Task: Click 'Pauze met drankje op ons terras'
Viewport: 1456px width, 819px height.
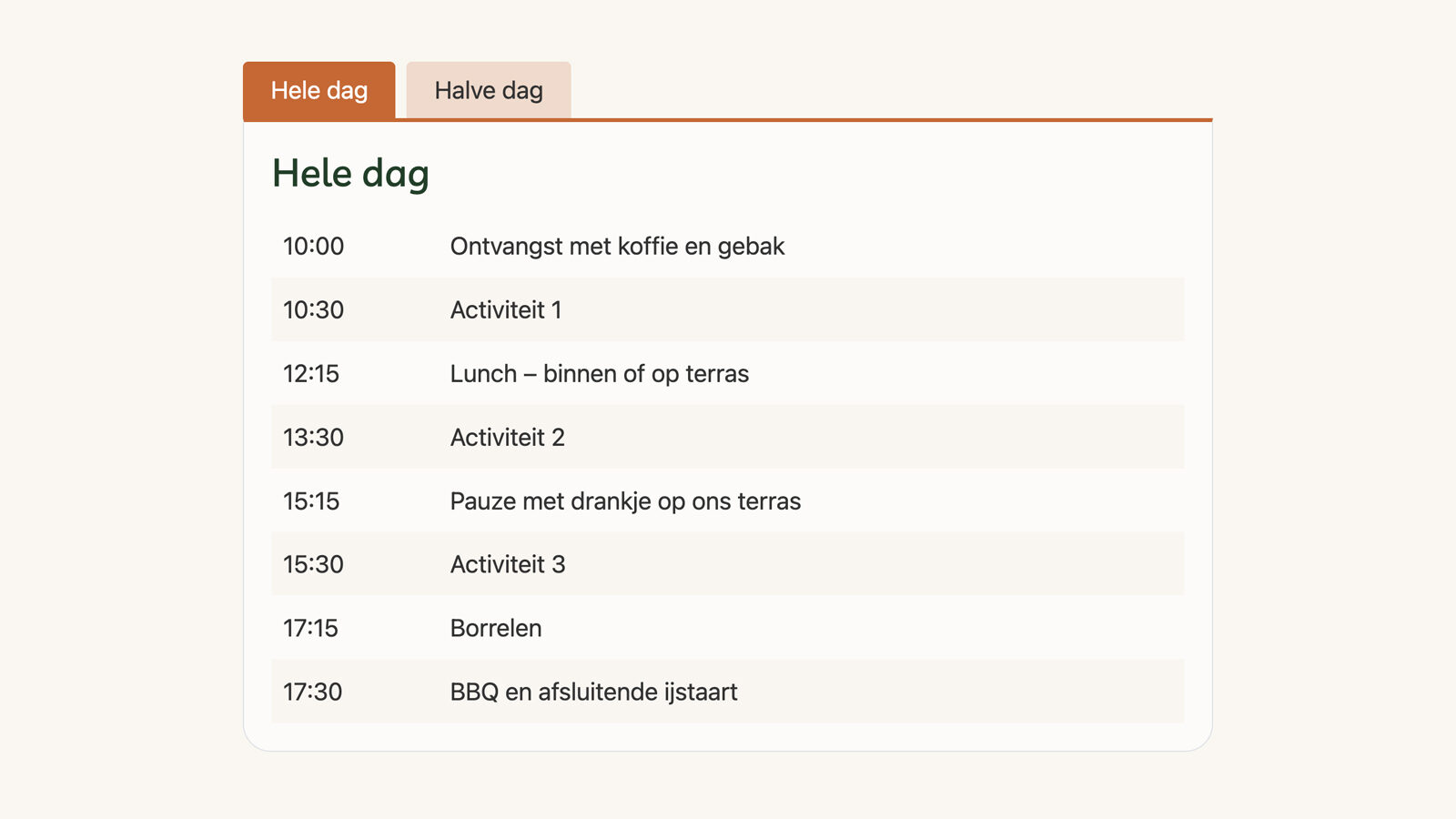Action: click(x=625, y=500)
